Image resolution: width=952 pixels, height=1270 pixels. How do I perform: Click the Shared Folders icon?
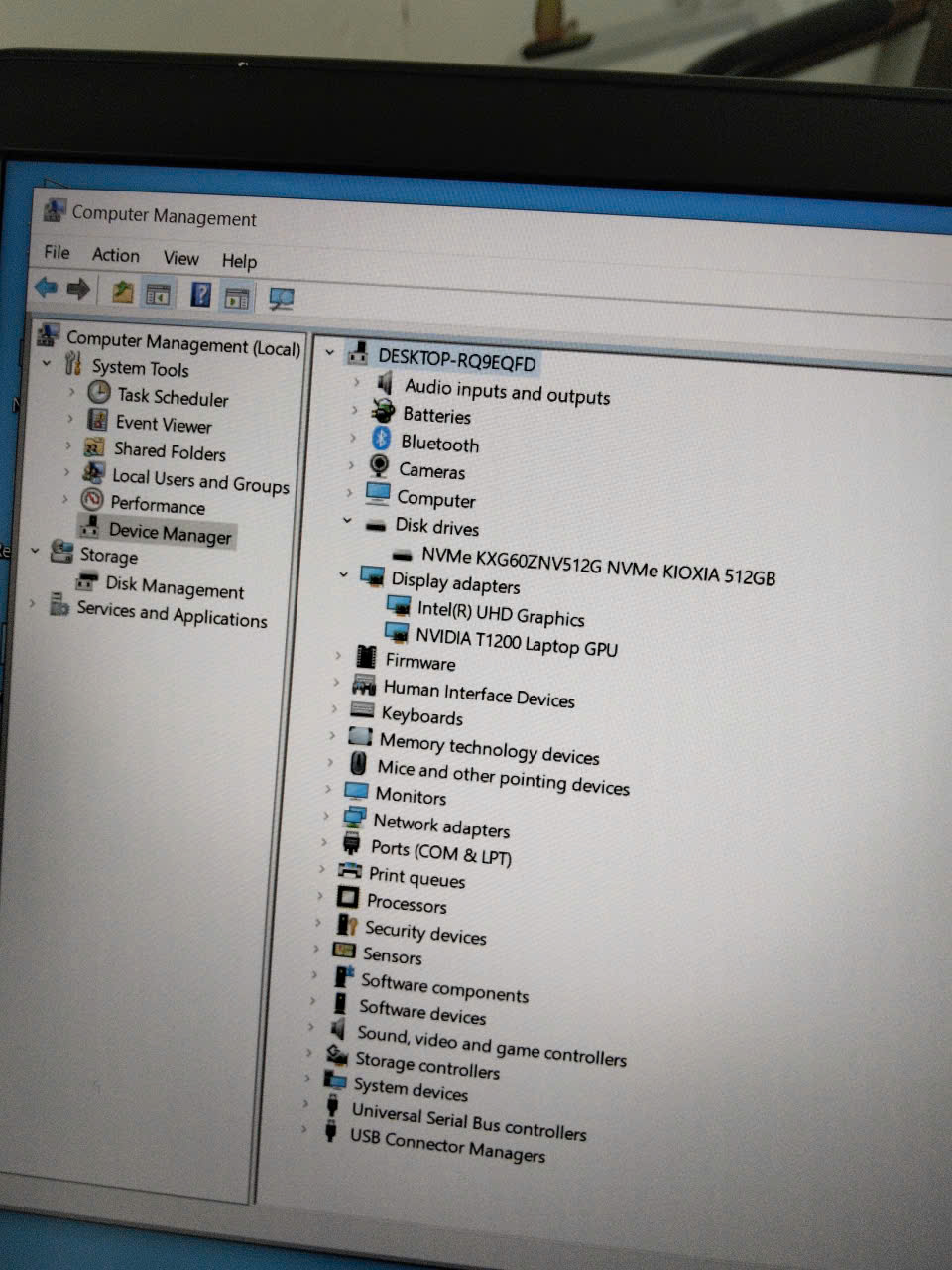click(x=95, y=447)
